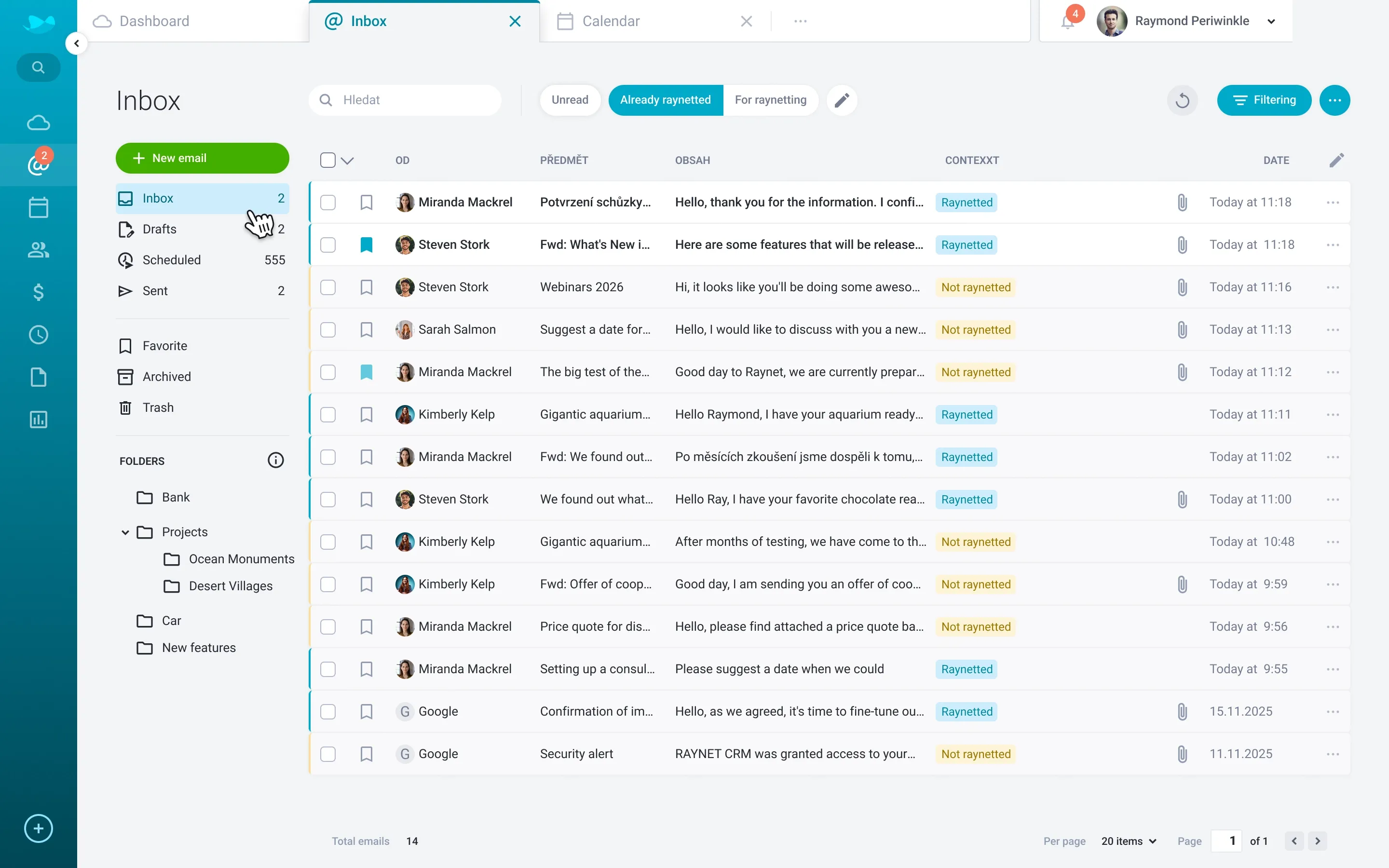The width and height of the screenshot is (1389, 868).
Task: Refresh the inbox with the reload icon
Action: pyautogui.click(x=1182, y=100)
